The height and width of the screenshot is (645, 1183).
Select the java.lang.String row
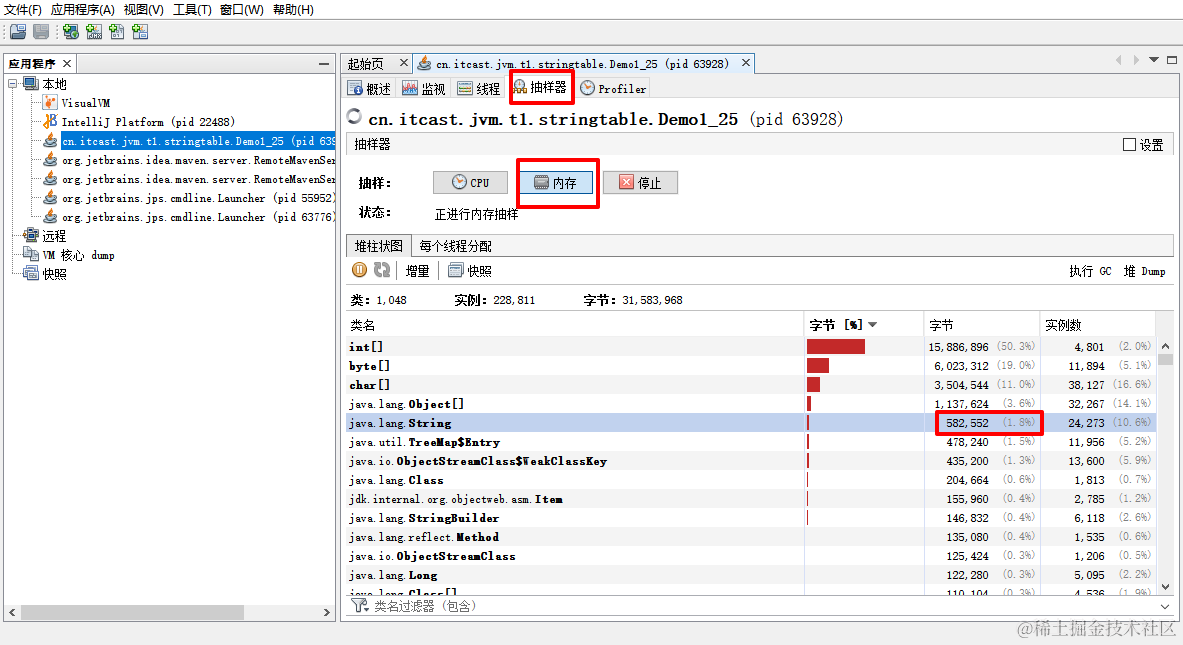point(751,422)
